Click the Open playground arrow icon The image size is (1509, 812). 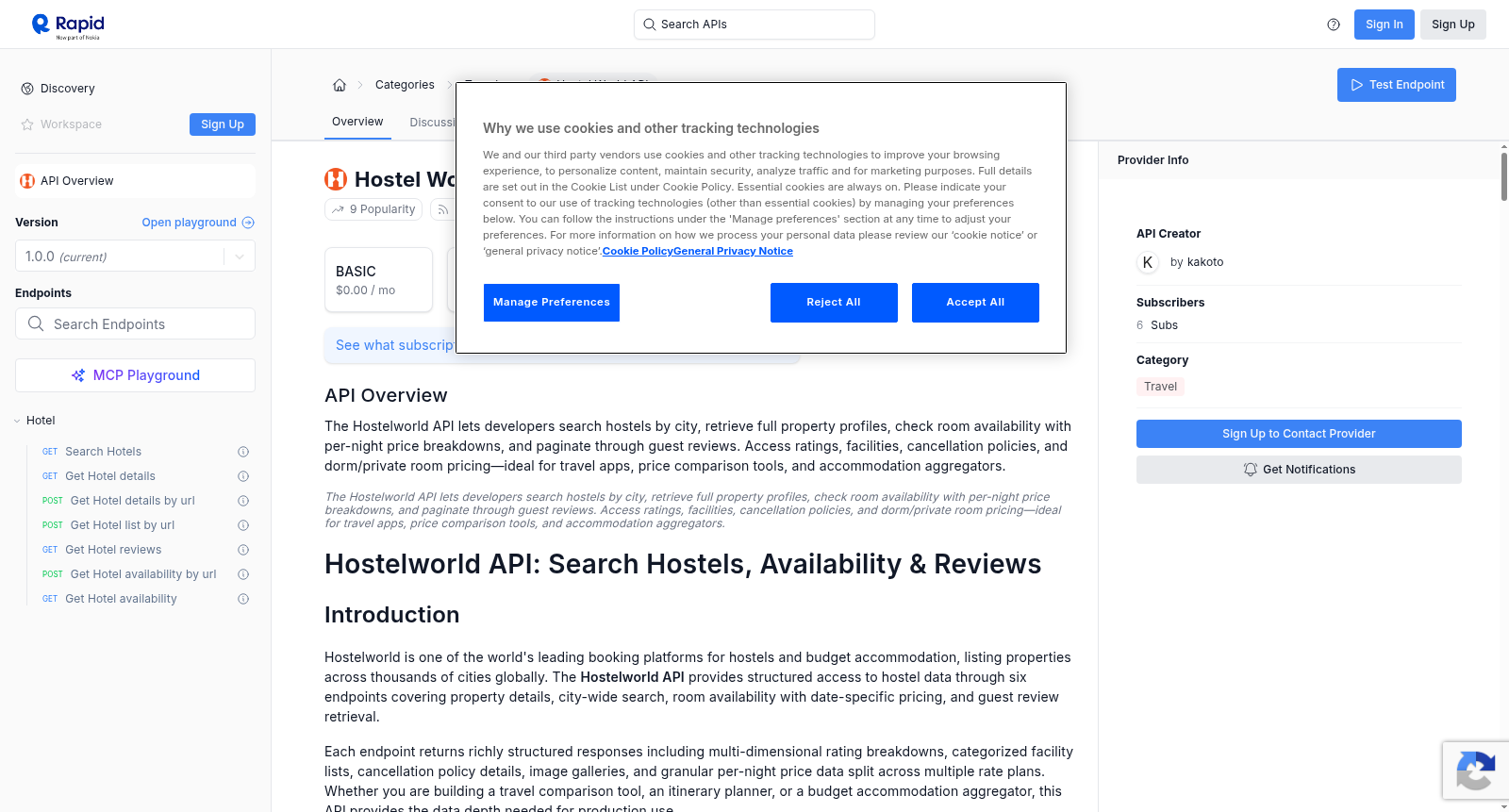pyautogui.click(x=248, y=223)
